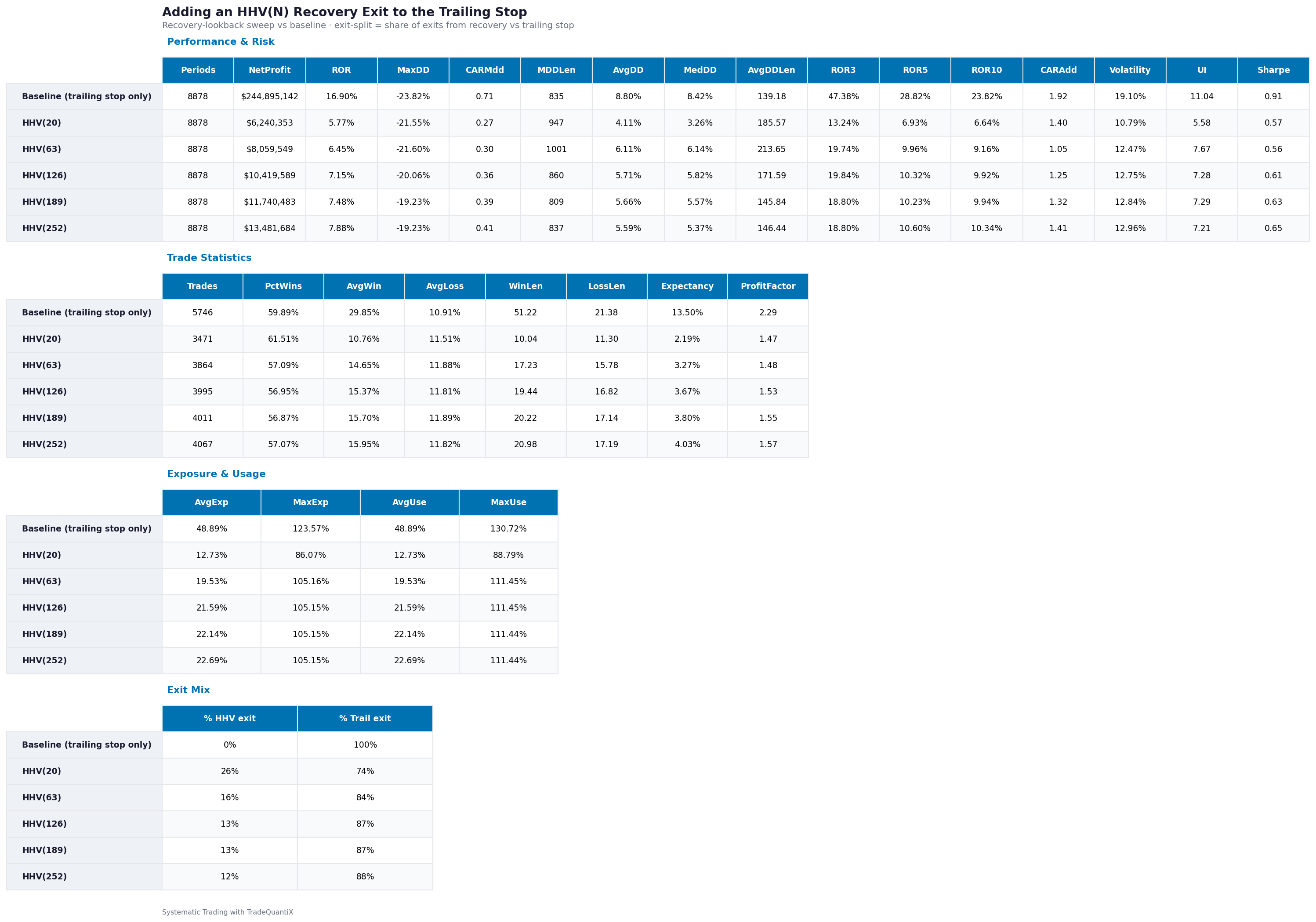Image resolution: width=1316 pixels, height=922 pixels.
Task: Select the baseline MaxUse value "130.72%"
Action: [x=508, y=529]
